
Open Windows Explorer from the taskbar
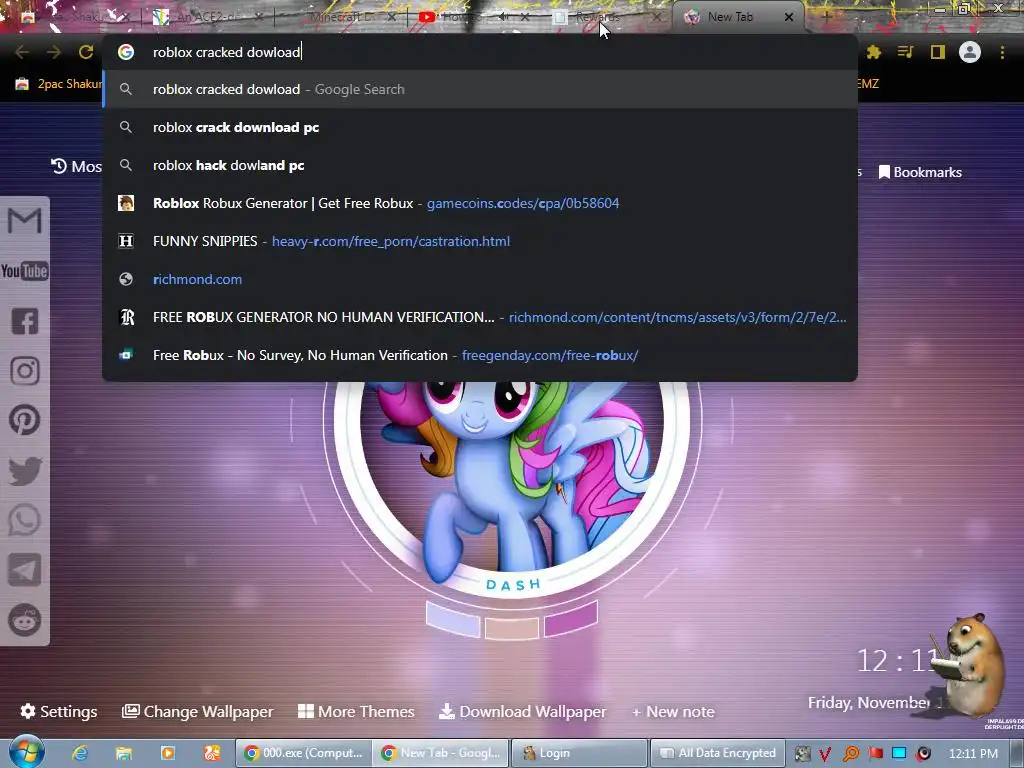tap(123, 753)
